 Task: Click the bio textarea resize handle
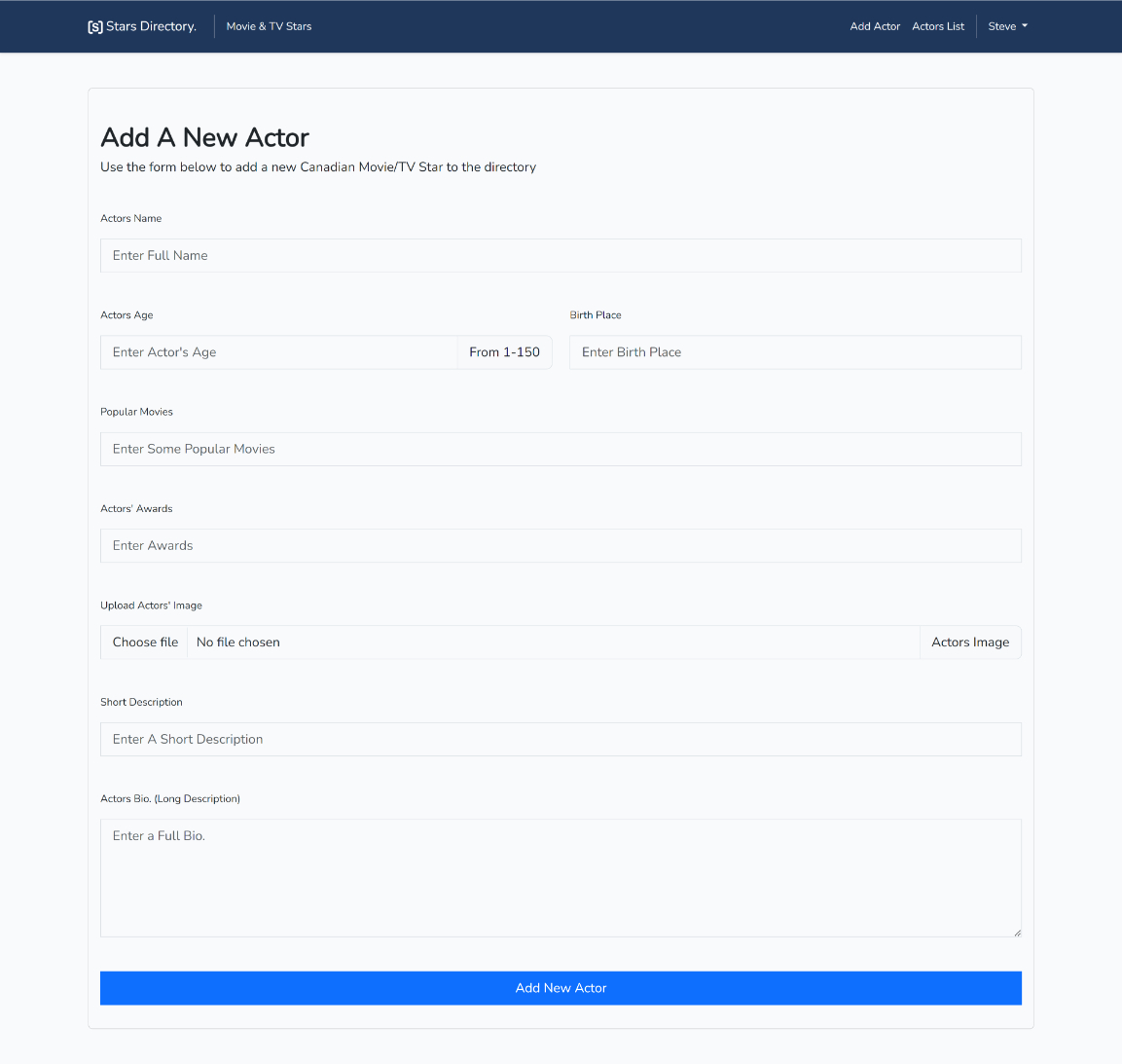pos(1017,934)
